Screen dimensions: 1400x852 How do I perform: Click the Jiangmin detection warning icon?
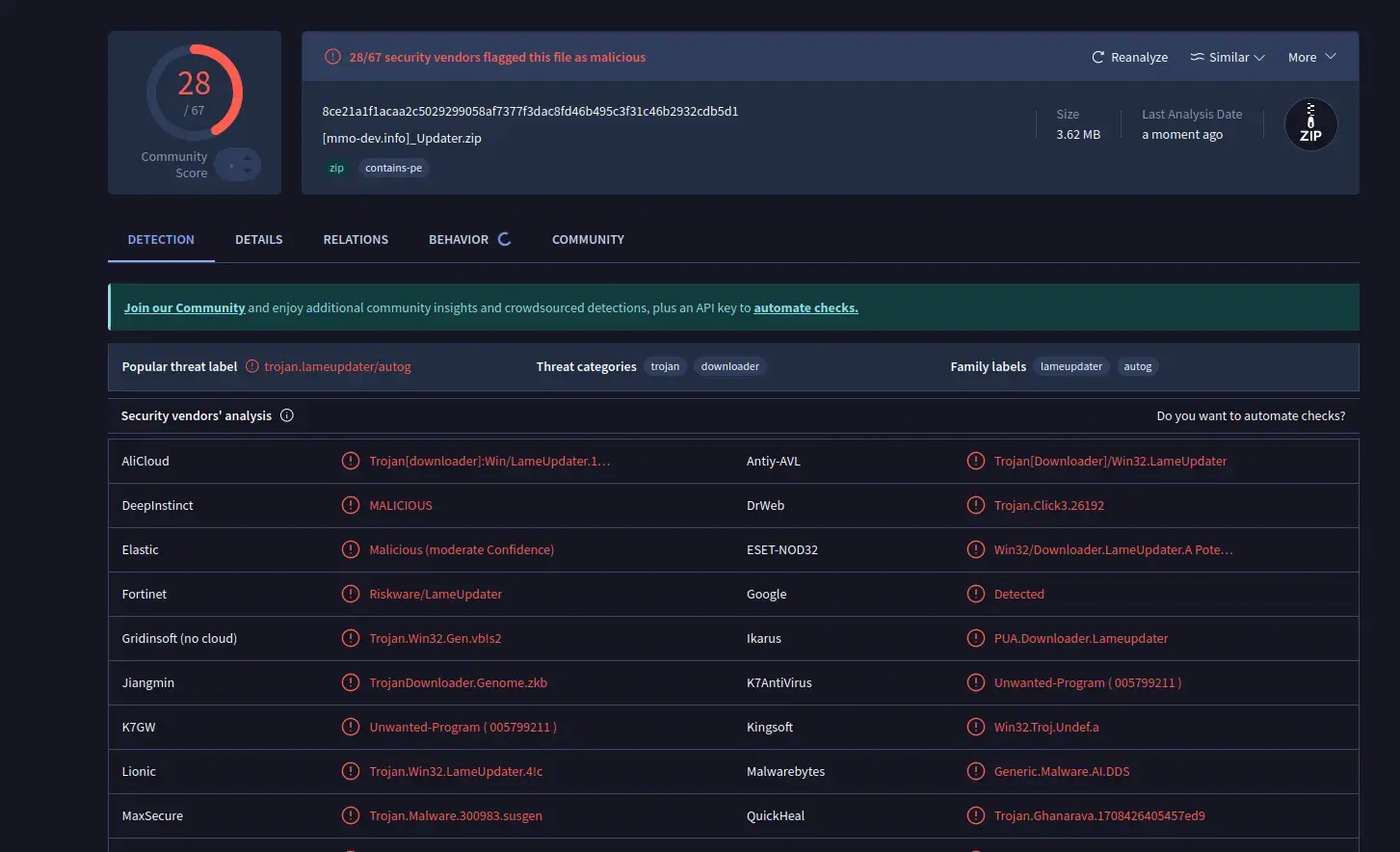(x=351, y=682)
